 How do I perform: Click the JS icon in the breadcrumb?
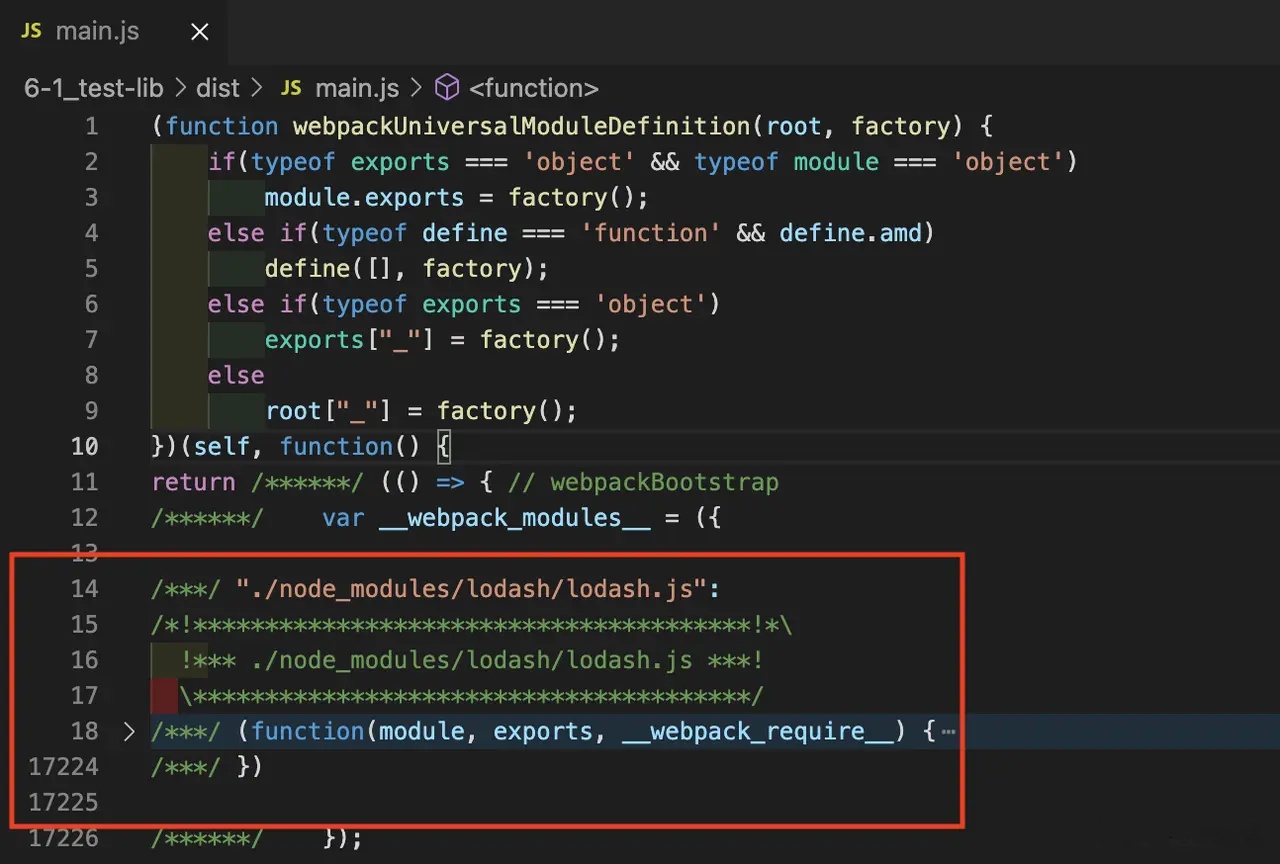tap(291, 88)
